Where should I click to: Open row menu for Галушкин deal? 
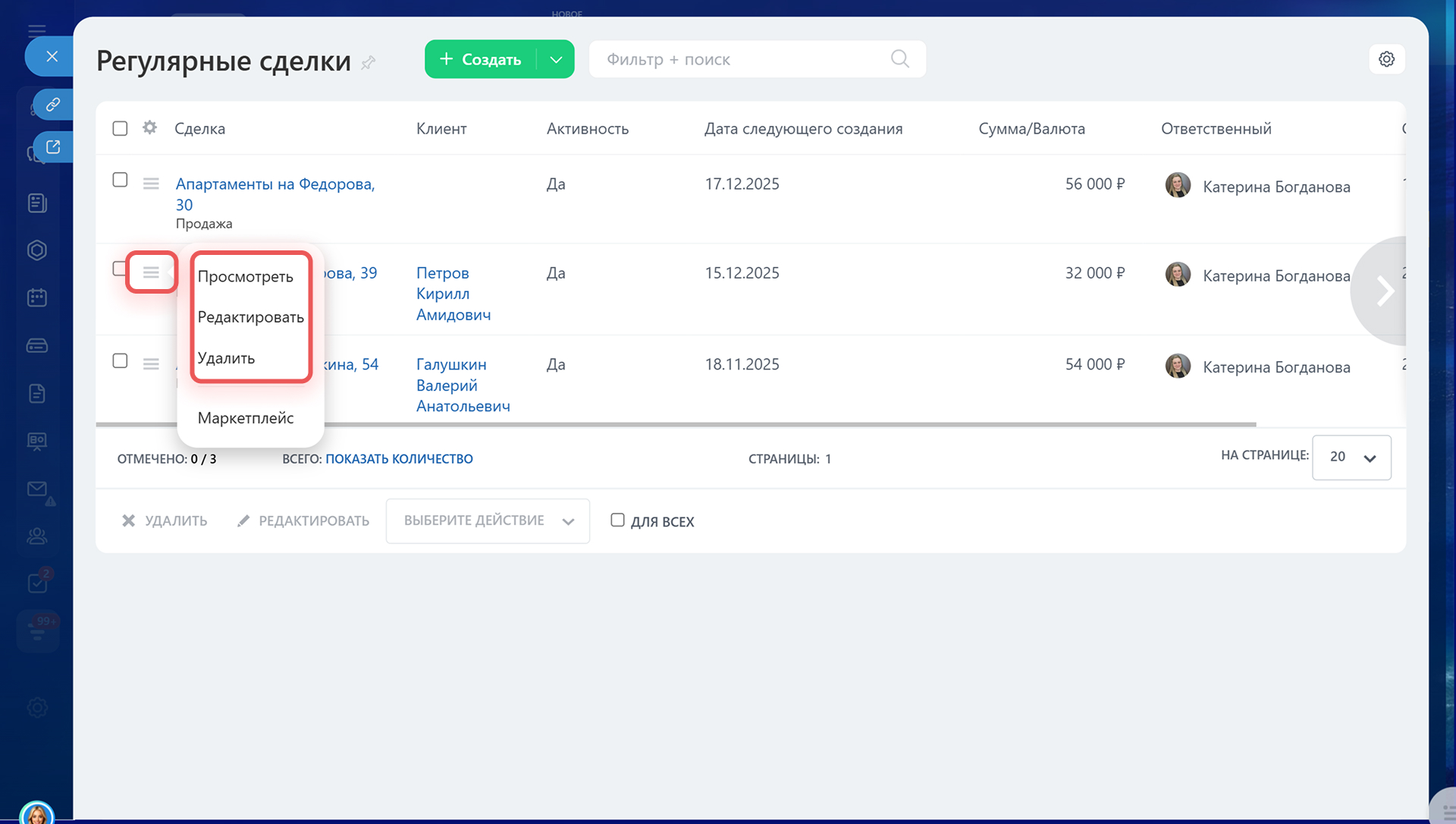pyautogui.click(x=151, y=364)
